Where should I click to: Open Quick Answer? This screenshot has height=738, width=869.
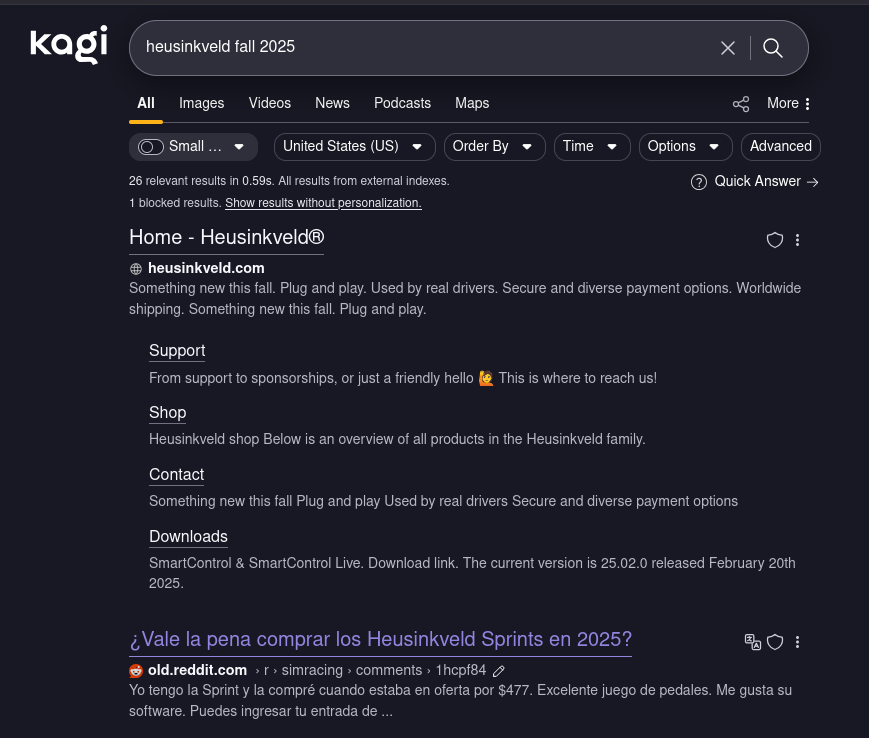click(x=756, y=181)
